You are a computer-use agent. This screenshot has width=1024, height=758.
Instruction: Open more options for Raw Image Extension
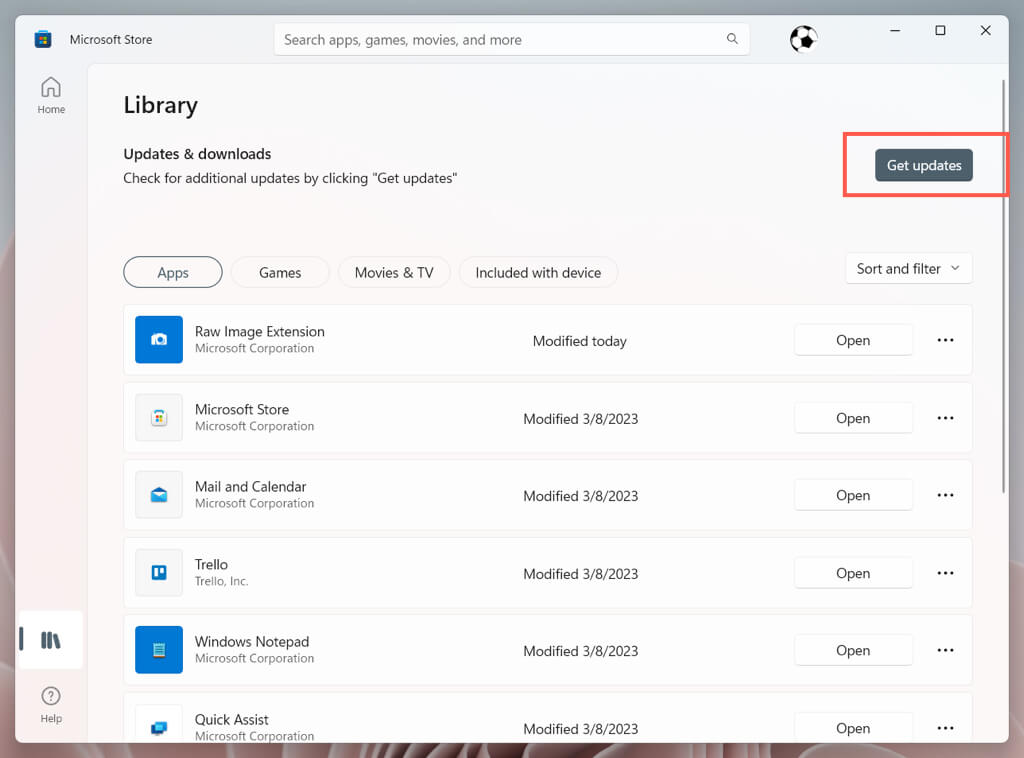tap(945, 340)
